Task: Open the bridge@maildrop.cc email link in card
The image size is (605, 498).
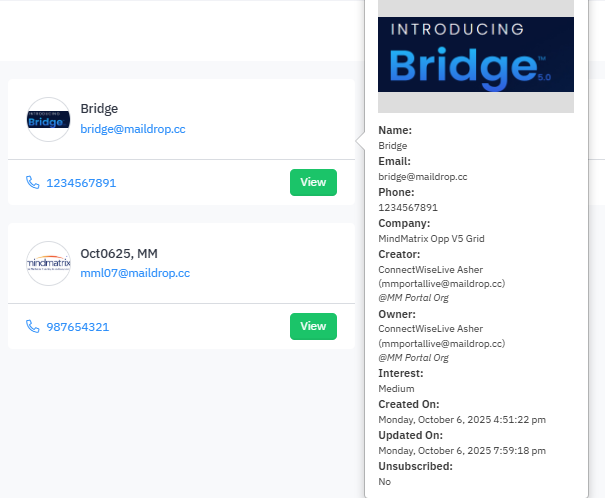Action: coord(132,129)
